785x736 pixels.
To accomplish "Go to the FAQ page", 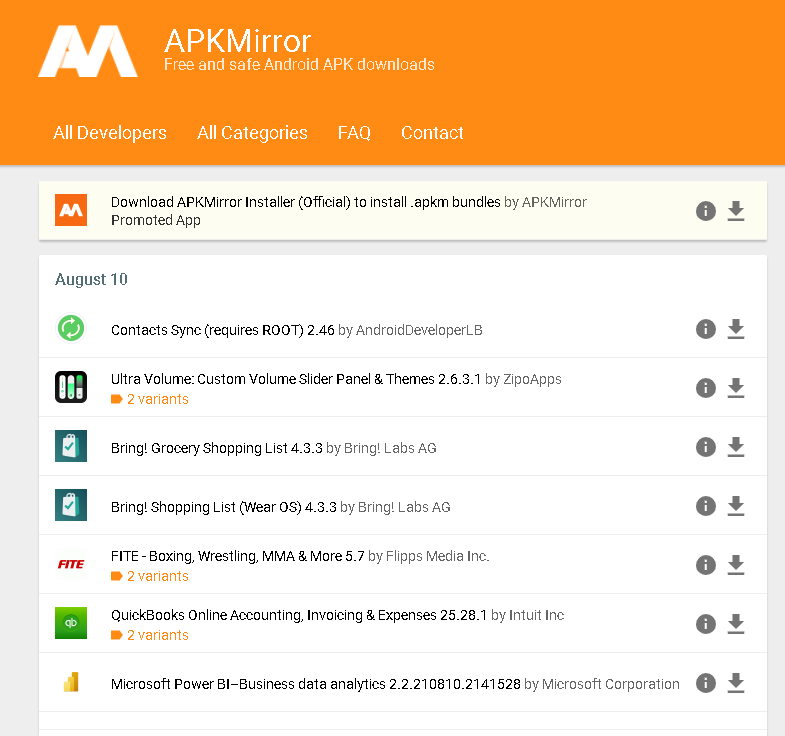I will click(354, 133).
